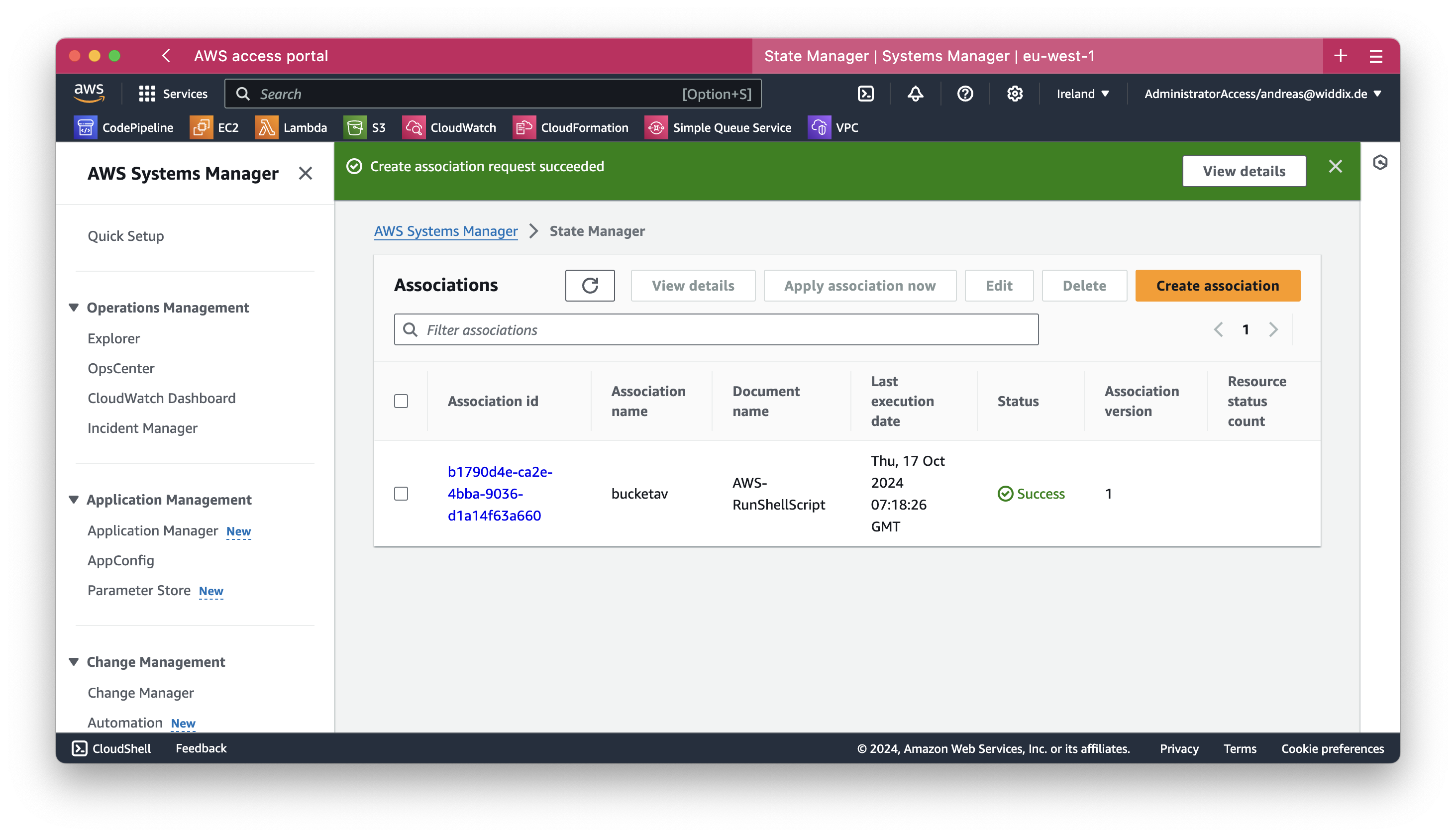Click Apply association now
1456x837 pixels.
tap(860, 286)
